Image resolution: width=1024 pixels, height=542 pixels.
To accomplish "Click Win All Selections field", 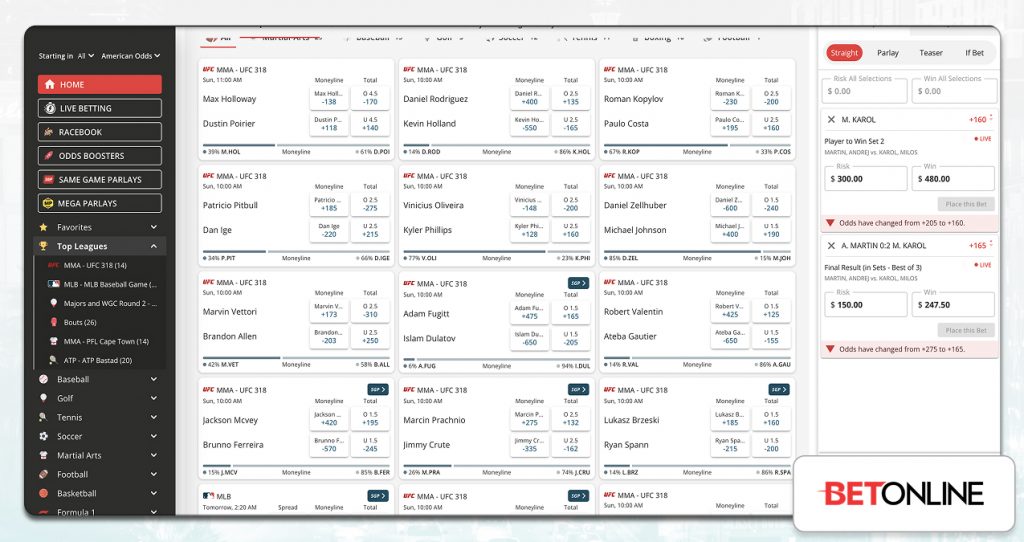I will coord(955,91).
